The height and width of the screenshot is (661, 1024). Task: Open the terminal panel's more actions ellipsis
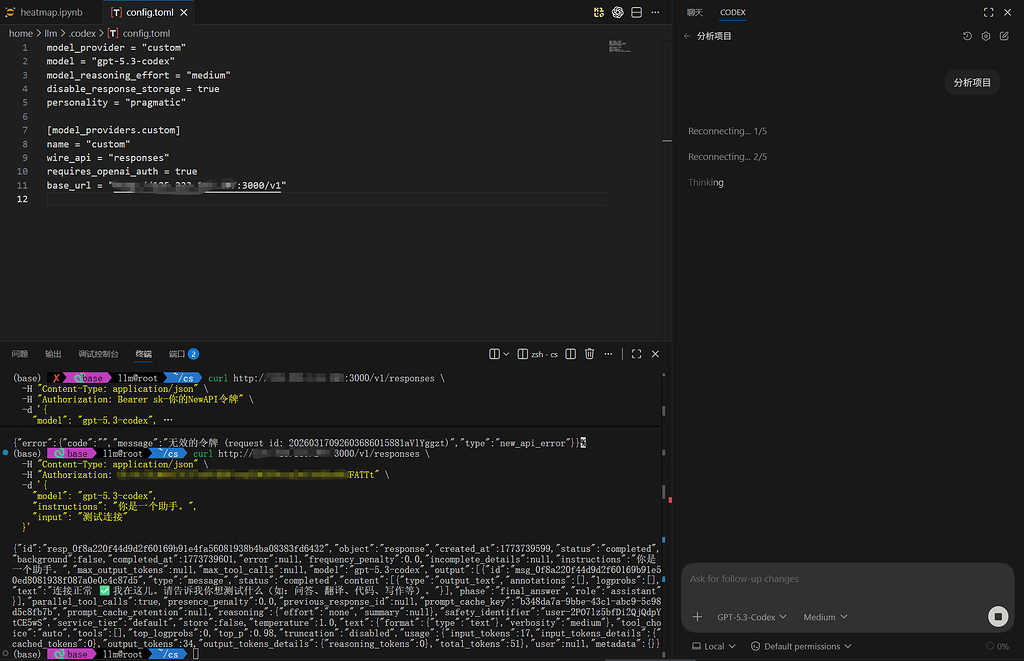[609, 354]
